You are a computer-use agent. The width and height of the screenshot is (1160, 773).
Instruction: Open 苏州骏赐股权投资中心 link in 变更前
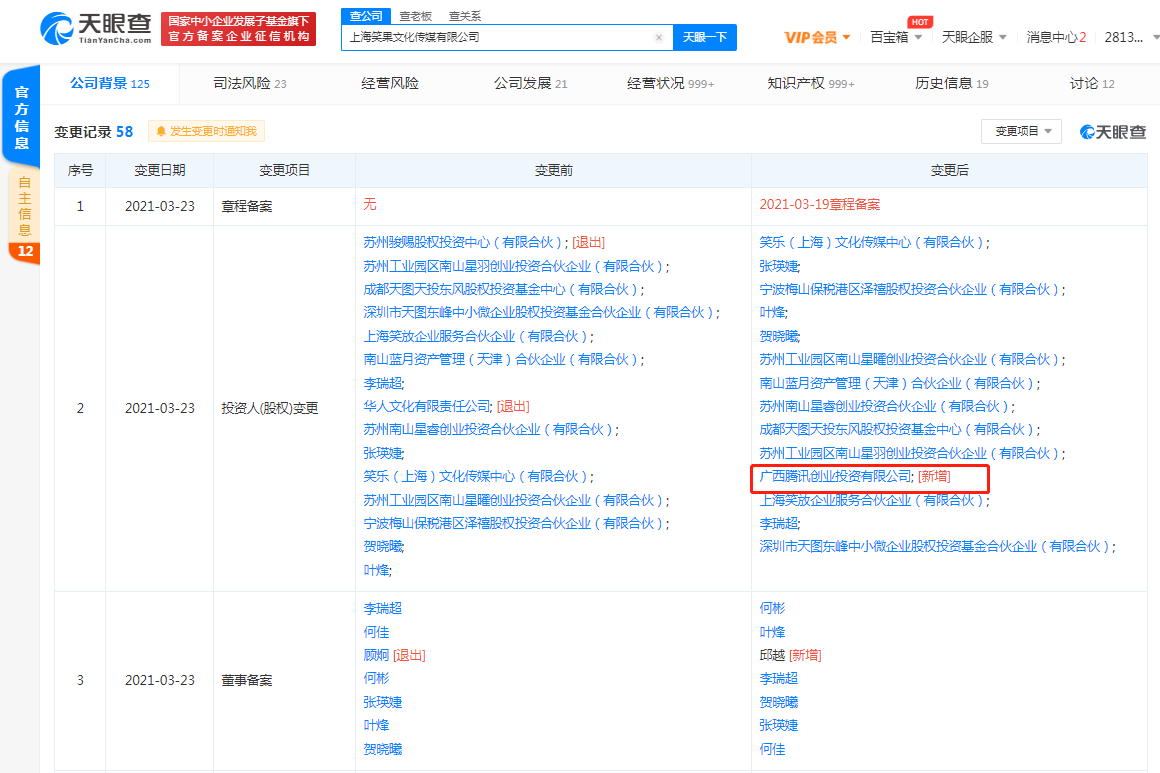tap(464, 243)
